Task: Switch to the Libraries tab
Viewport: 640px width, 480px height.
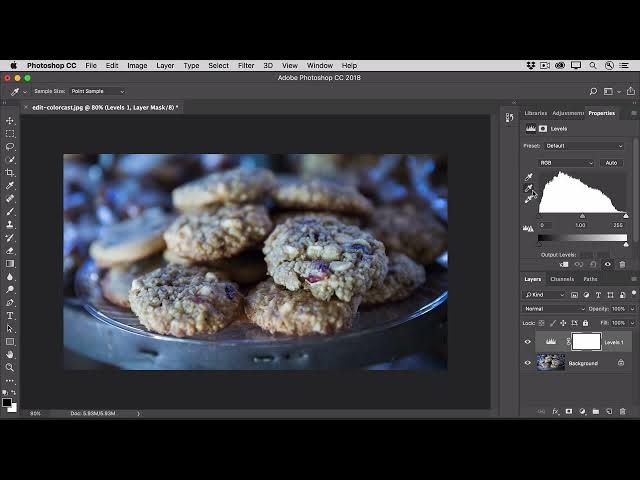Action: [536, 113]
